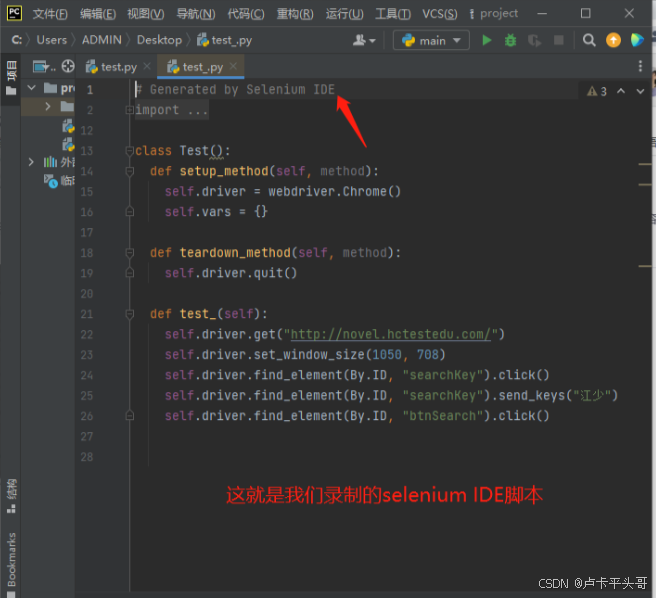Click the project title in window header
Viewport: 656px width, 598px height.
pyautogui.click(x=499, y=14)
